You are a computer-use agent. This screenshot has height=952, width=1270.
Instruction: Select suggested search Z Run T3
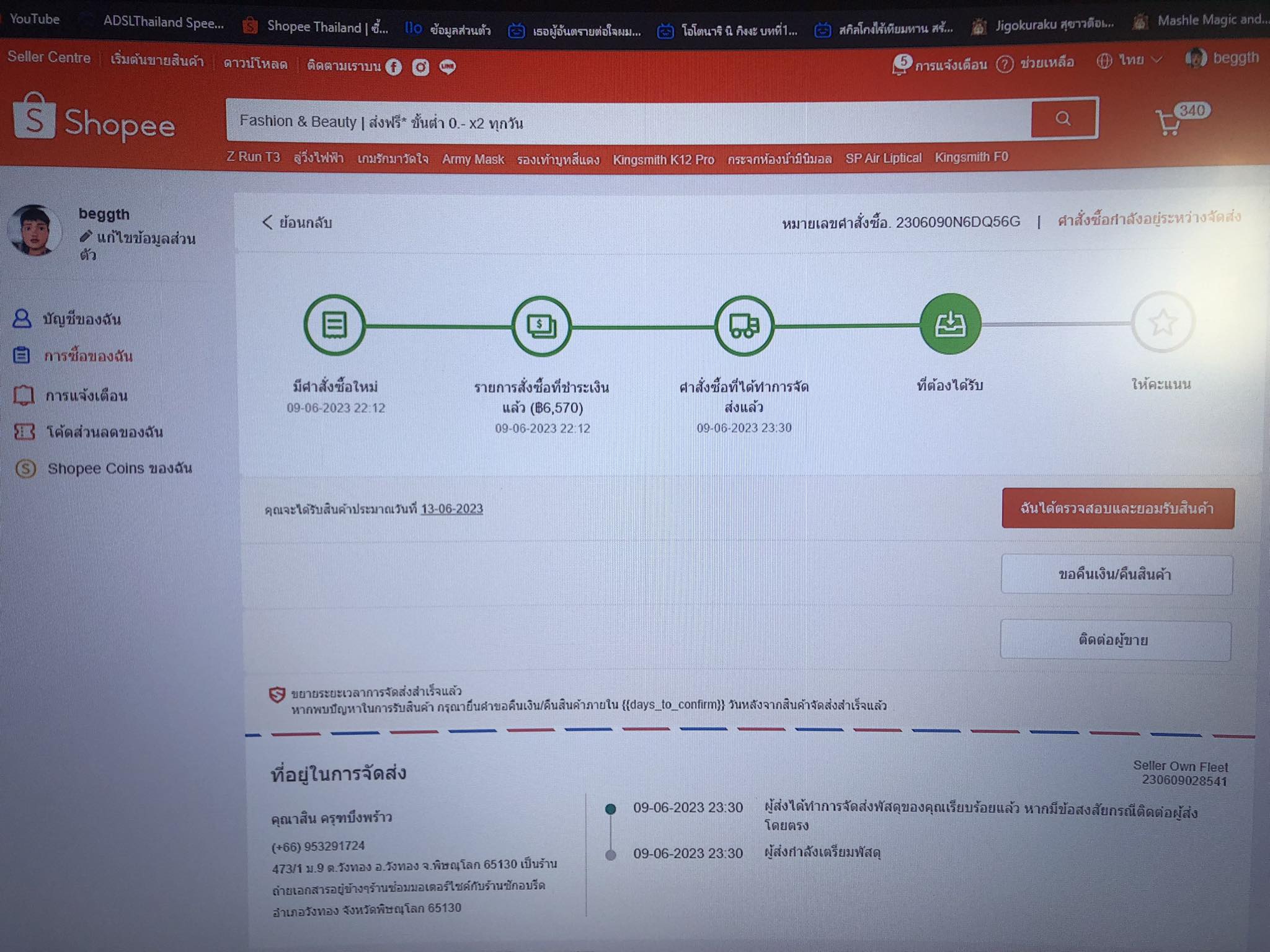[x=253, y=157]
